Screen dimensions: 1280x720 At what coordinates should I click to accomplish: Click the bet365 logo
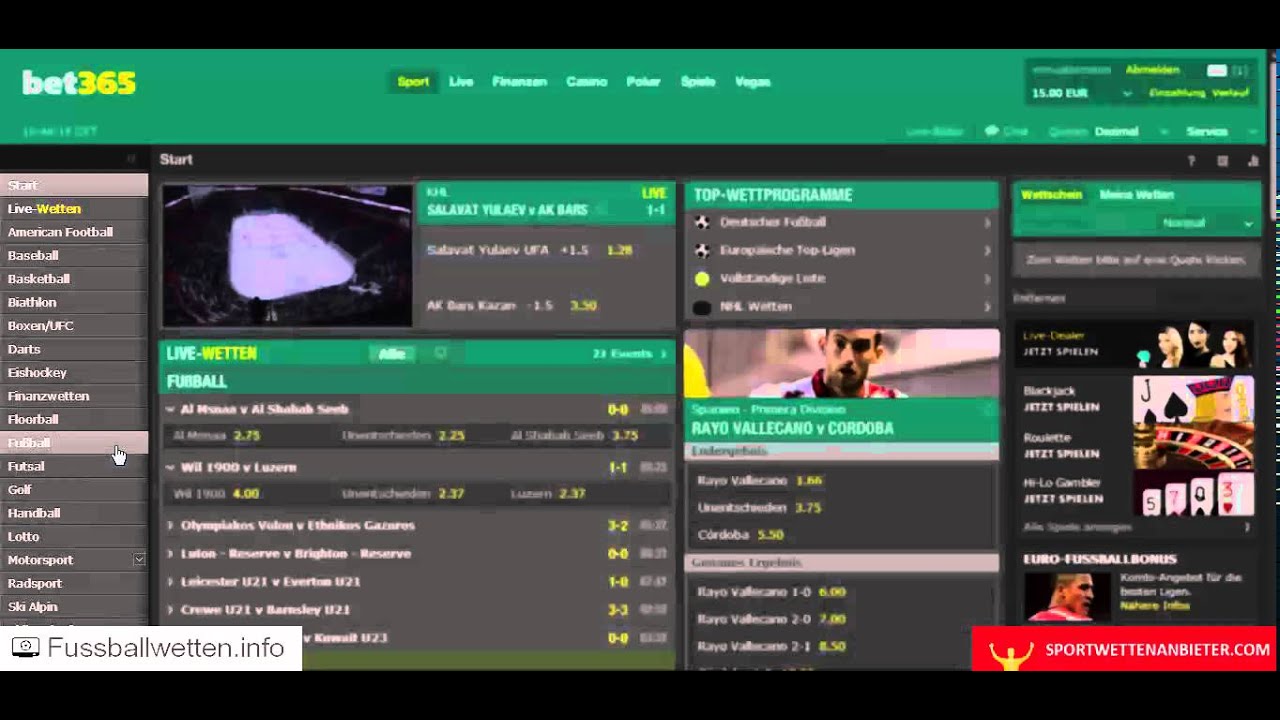tap(79, 83)
